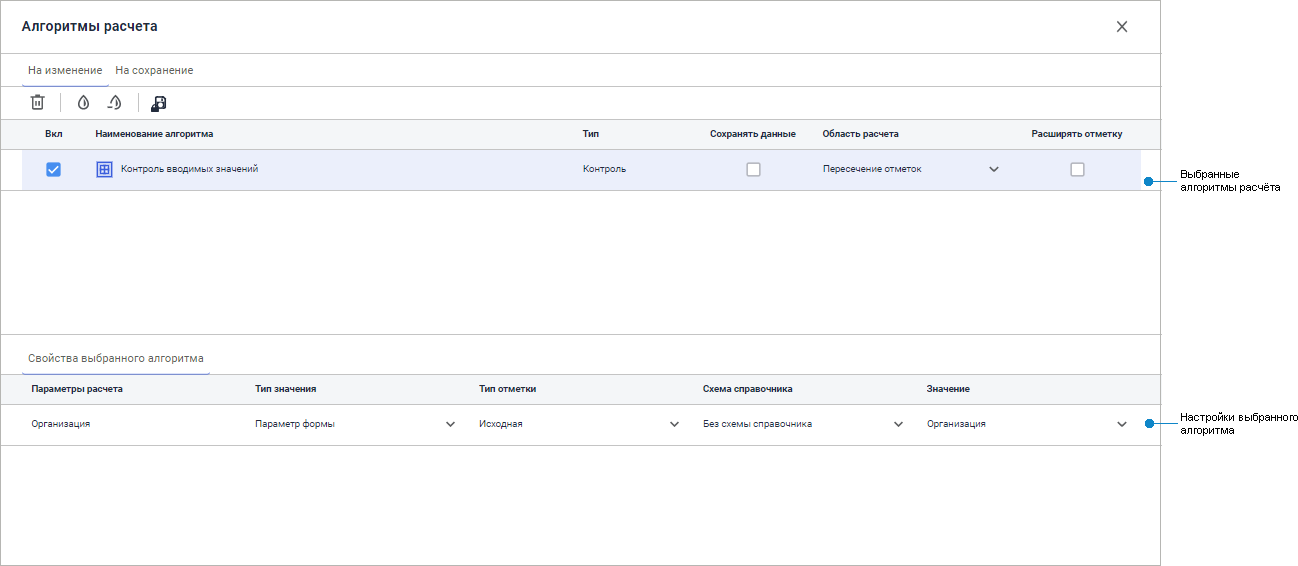1298x566 pixels.
Task: Click the floppy disk save icon
Action: (x=158, y=102)
